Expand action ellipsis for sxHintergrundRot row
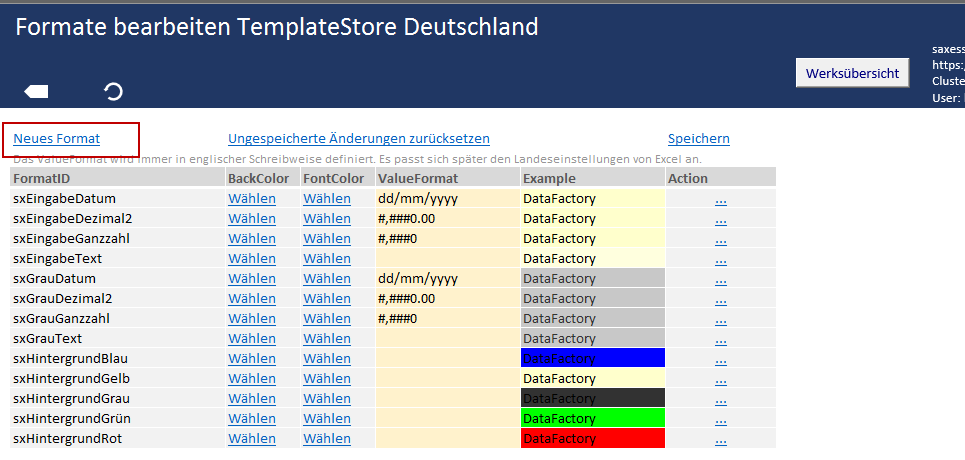The image size is (965, 460). [x=720, y=438]
